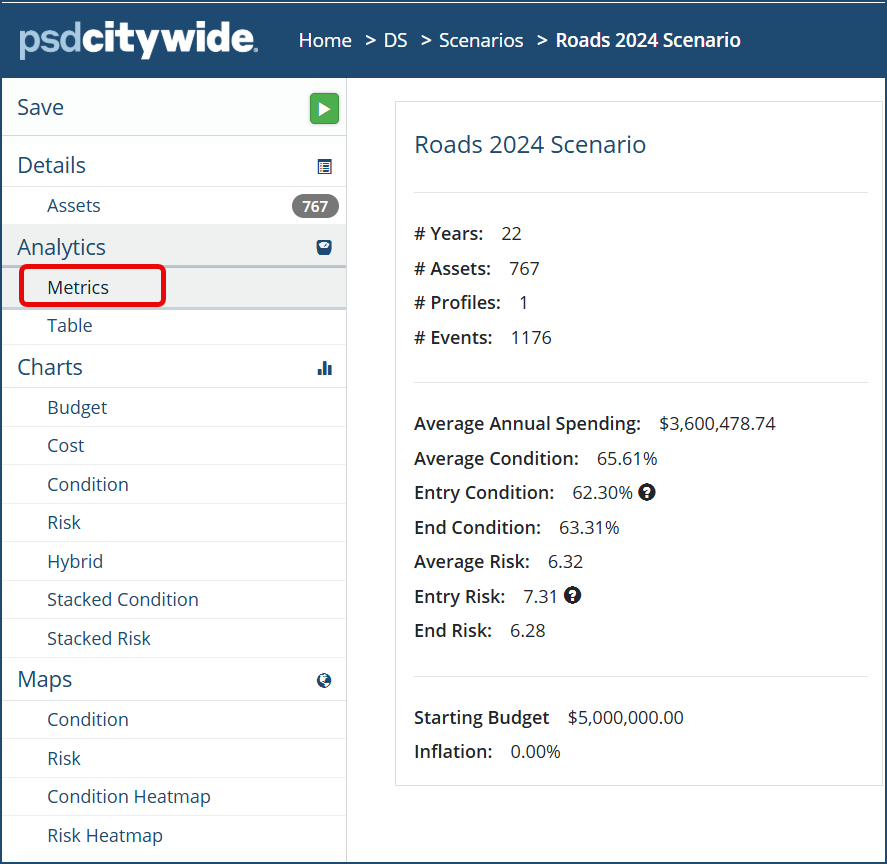Collapse the Analytics section header
887x864 pixels.
[174, 247]
